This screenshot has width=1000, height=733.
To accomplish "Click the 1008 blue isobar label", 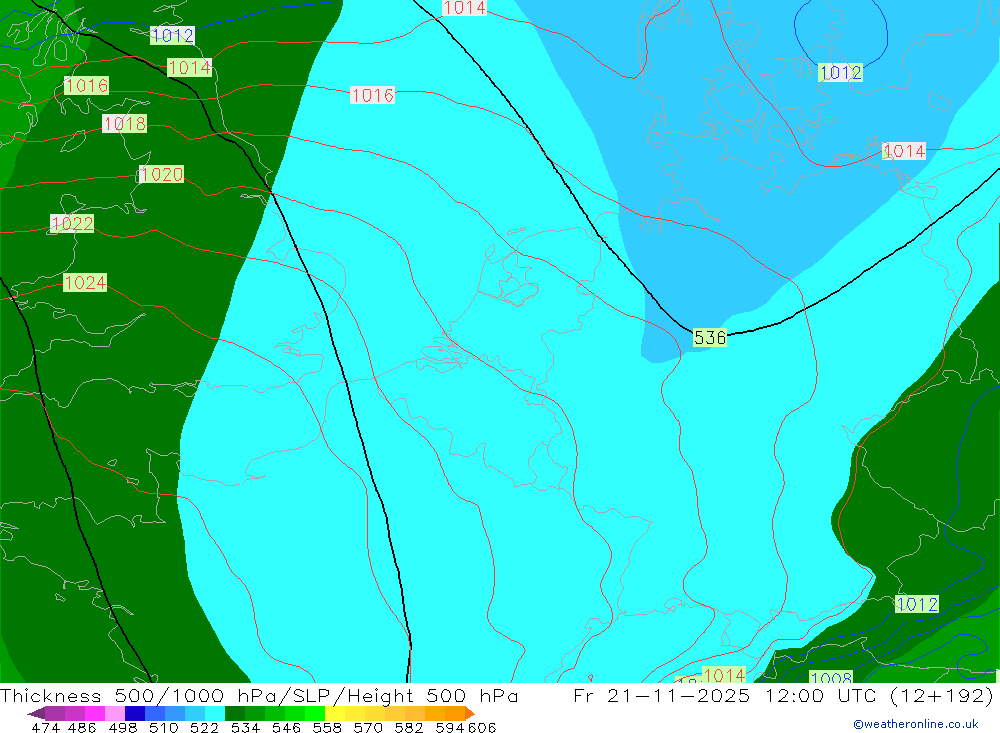I will tap(831, 677).
